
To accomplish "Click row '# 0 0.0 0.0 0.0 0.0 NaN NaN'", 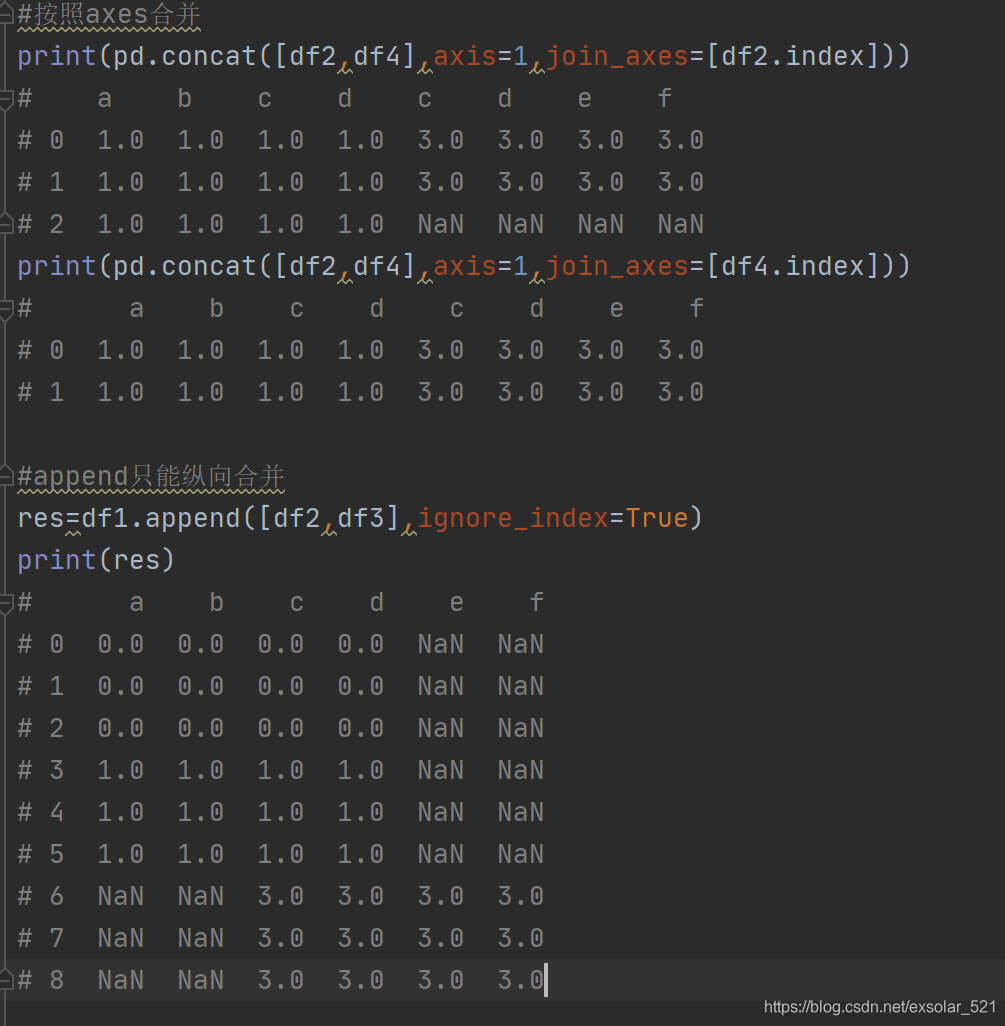I will click(281, 645).
